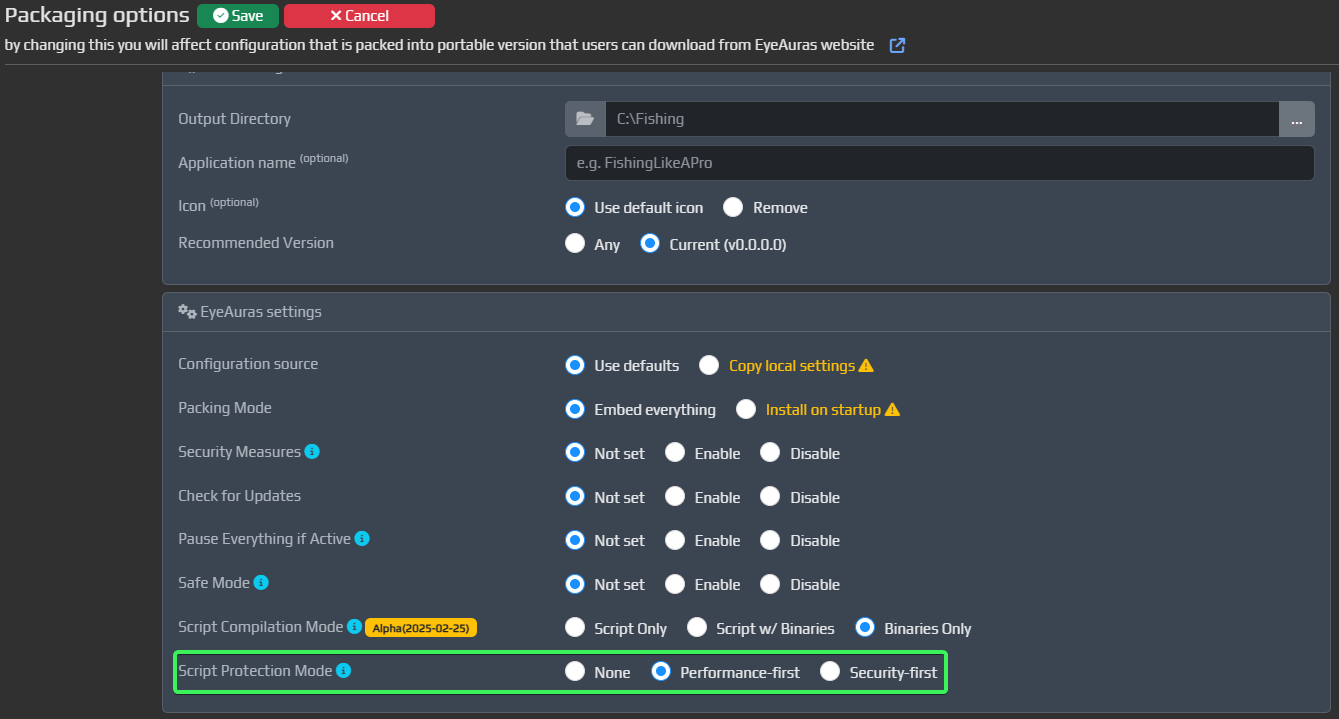Viewport: 1339px width, 719px height.
Task: Click the Script Protection Mode info icon
Action: 343,671
